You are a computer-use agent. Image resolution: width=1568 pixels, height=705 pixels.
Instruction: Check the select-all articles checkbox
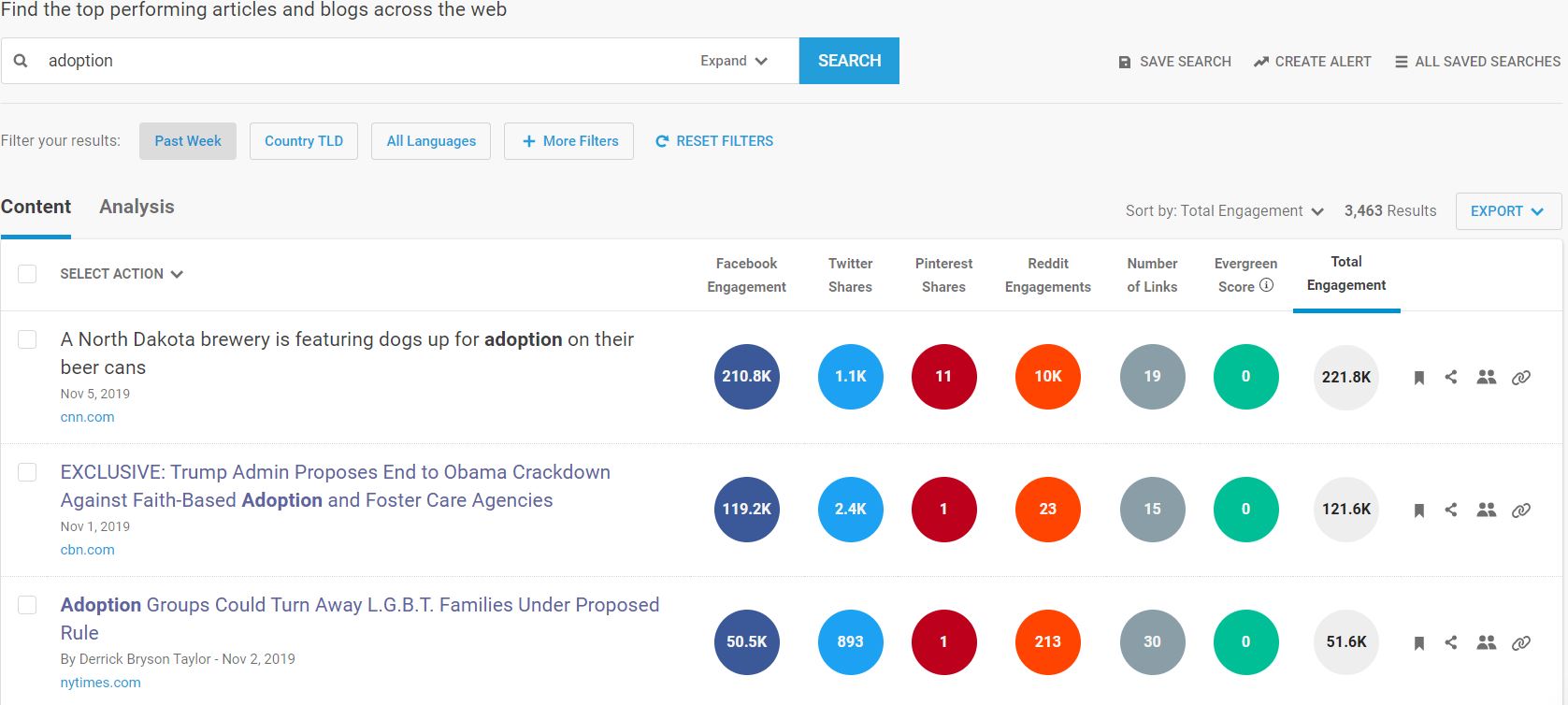point(27,273)
